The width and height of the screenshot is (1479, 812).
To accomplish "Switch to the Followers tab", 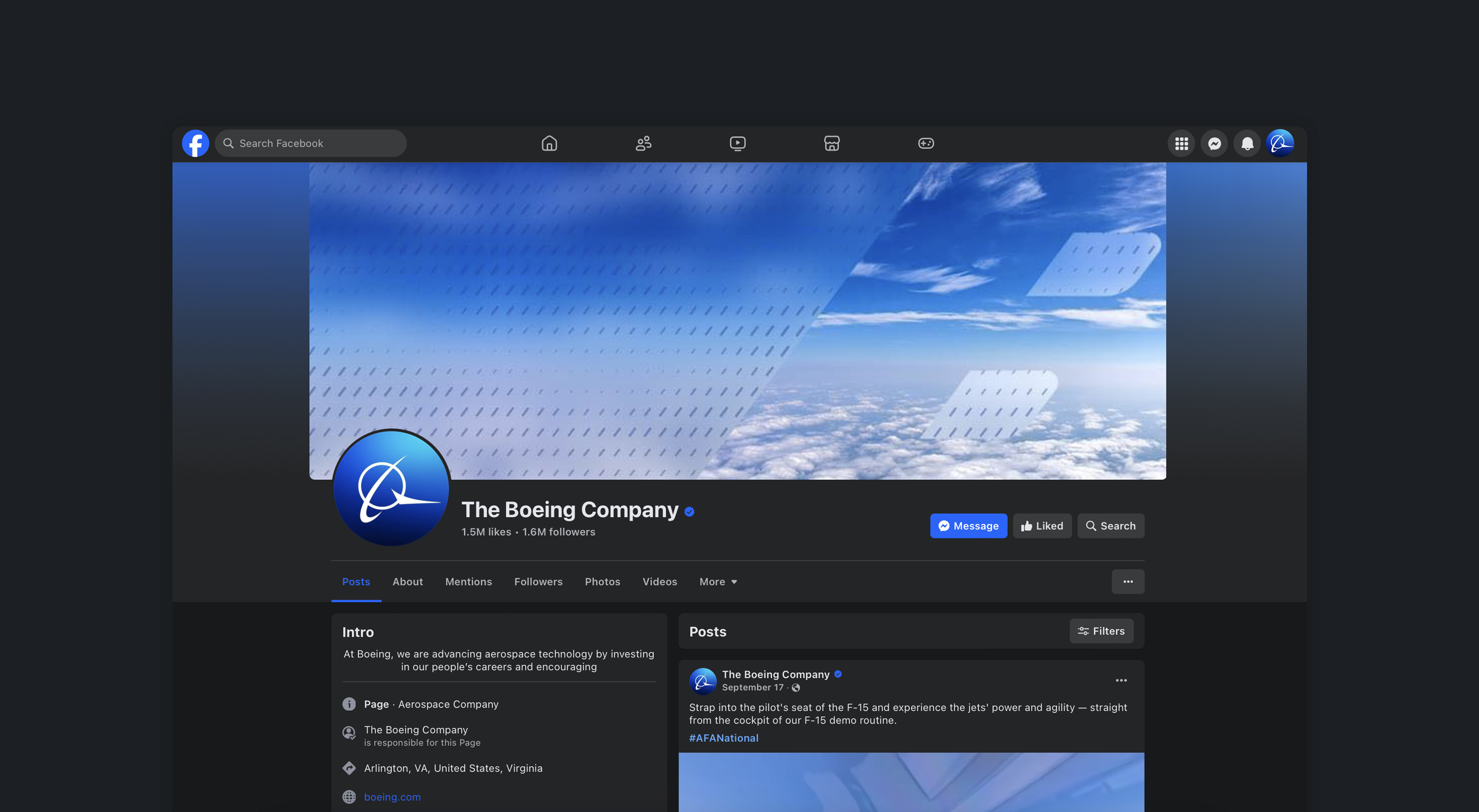I will tap(538, 581).
